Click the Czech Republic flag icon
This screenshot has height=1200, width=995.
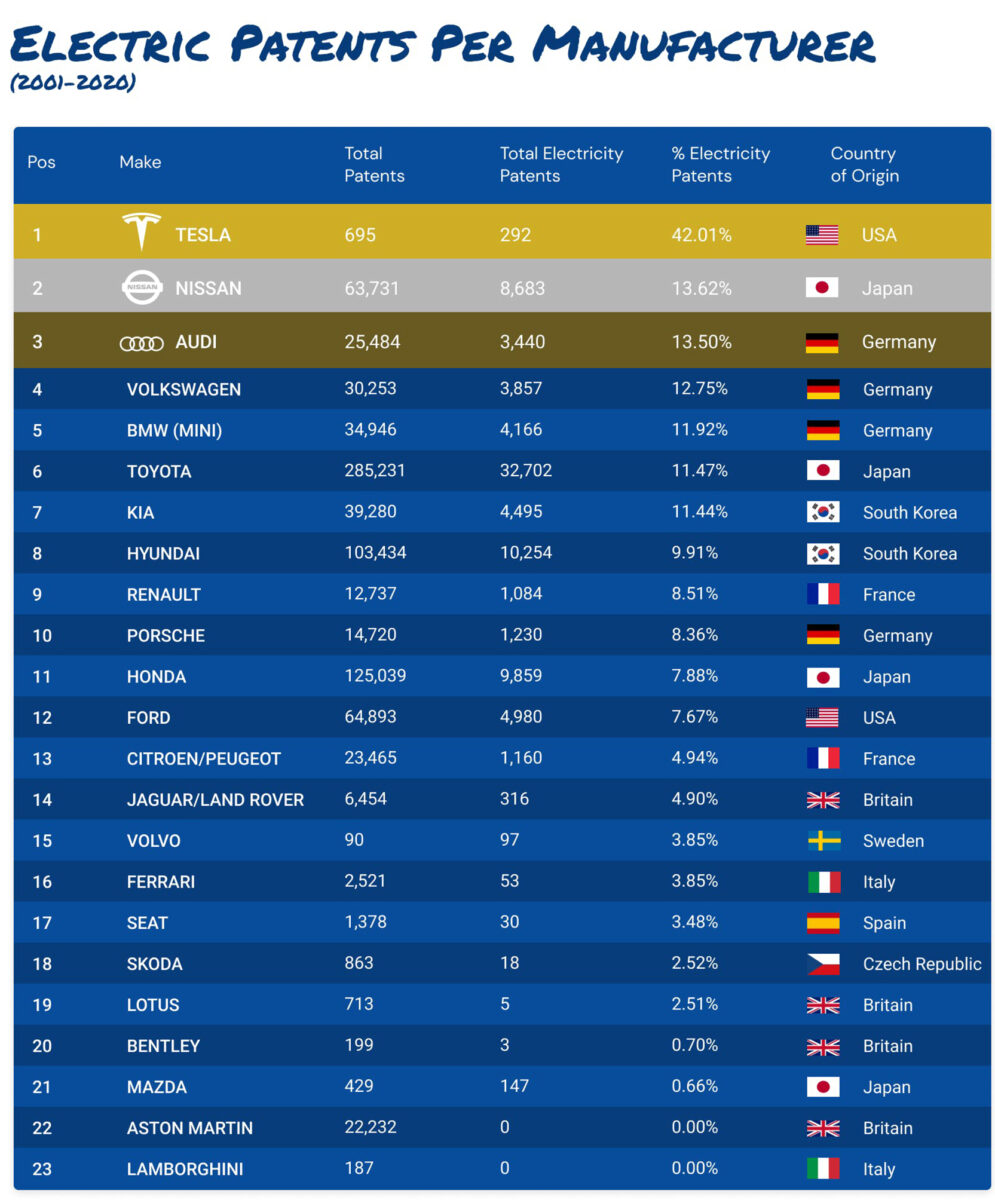[x=823, y=964]
